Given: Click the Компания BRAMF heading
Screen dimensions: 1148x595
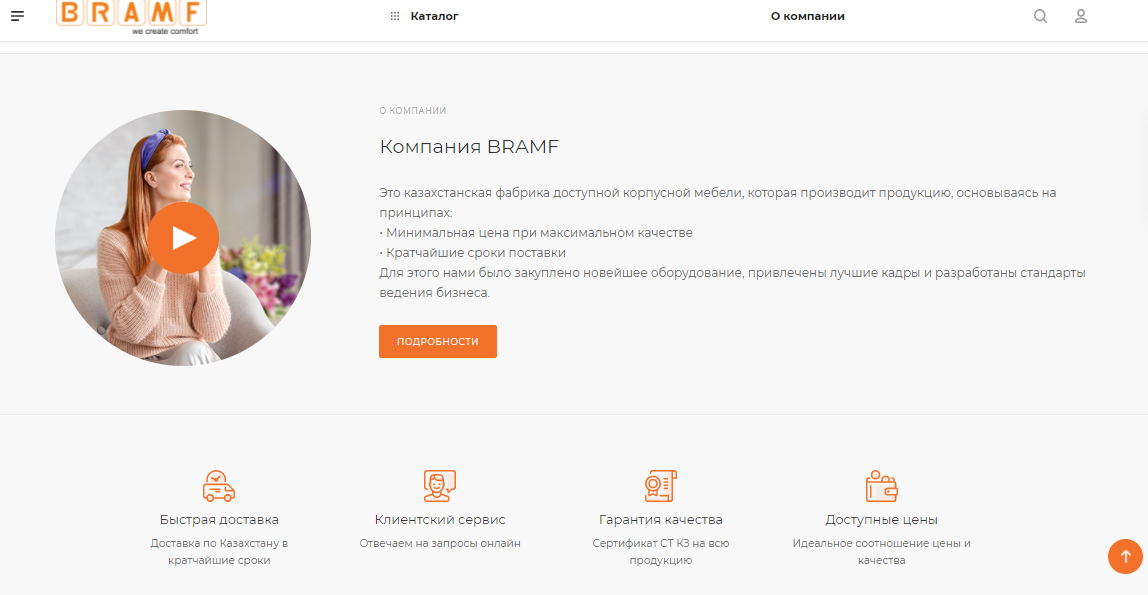Looking at the screenshot, I should pyautogui.click(x=469, y=146).
